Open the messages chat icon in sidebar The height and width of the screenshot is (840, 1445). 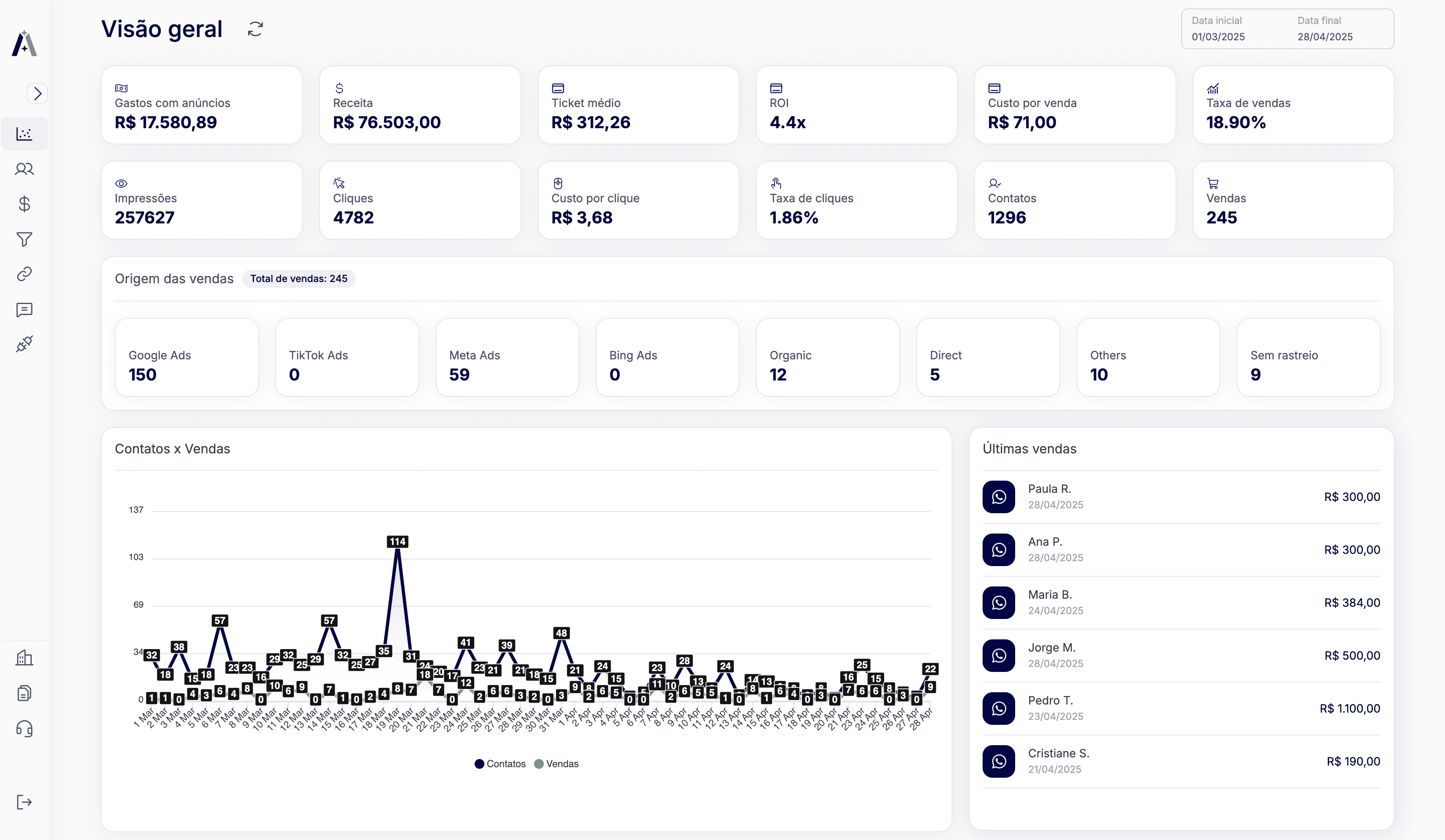click(x=24, y=310)
